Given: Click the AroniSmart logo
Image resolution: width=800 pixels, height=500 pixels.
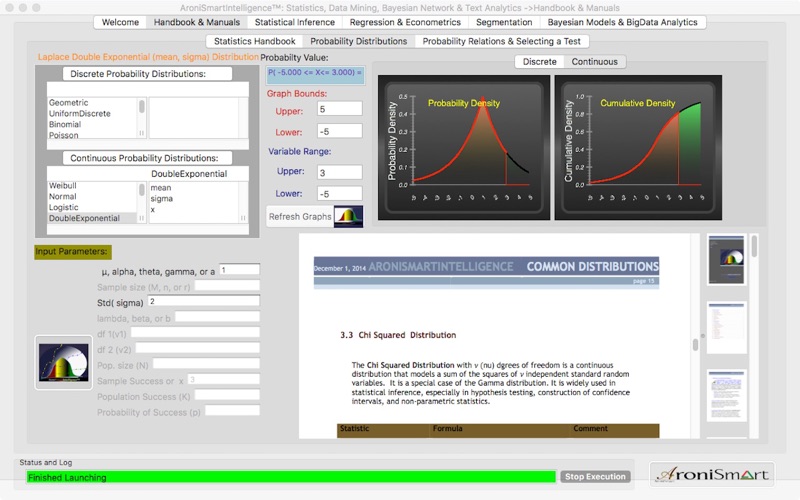Looking at the screenshot, I should pos(712,474).
